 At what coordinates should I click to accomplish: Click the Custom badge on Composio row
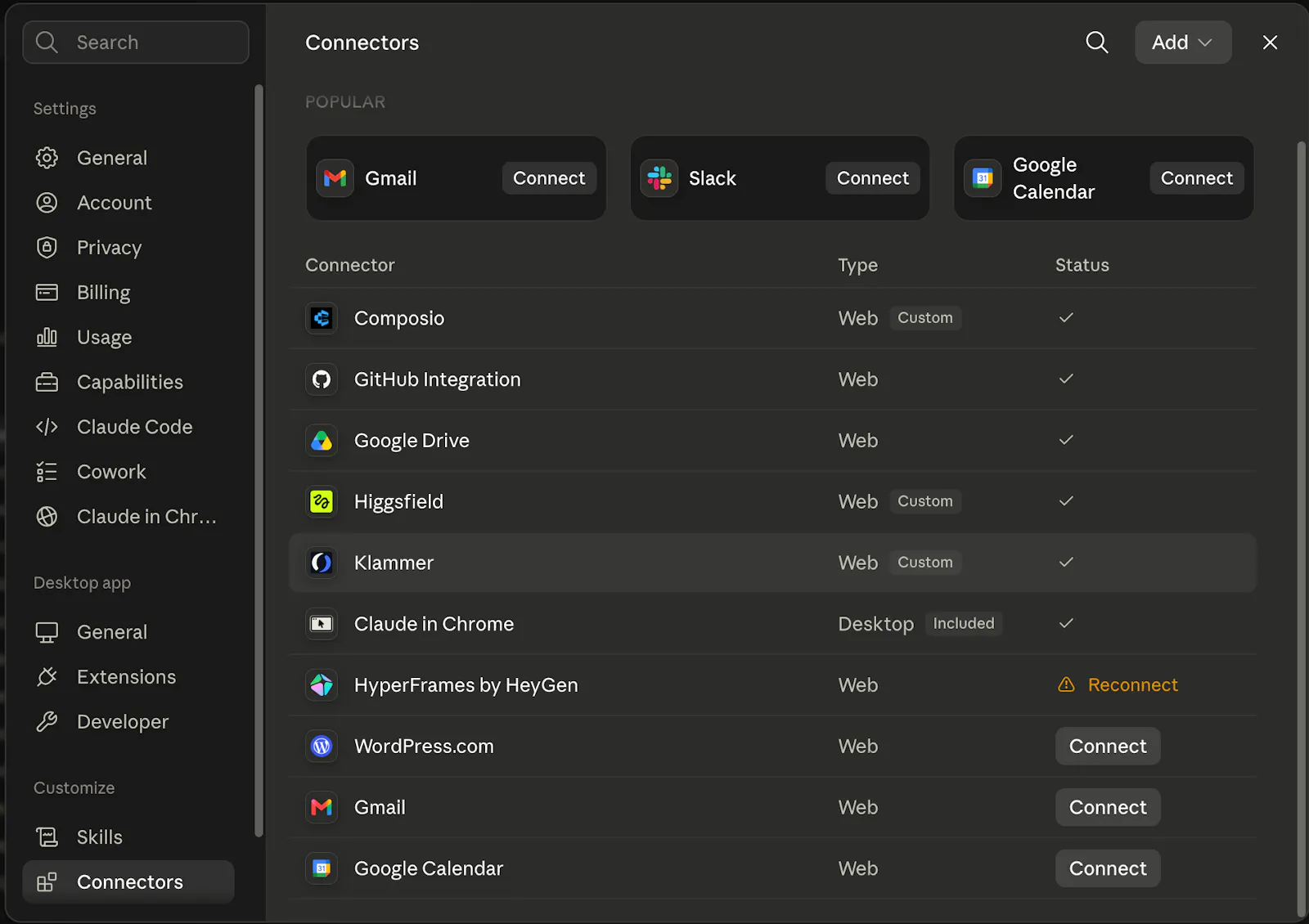tap(925, 318)
